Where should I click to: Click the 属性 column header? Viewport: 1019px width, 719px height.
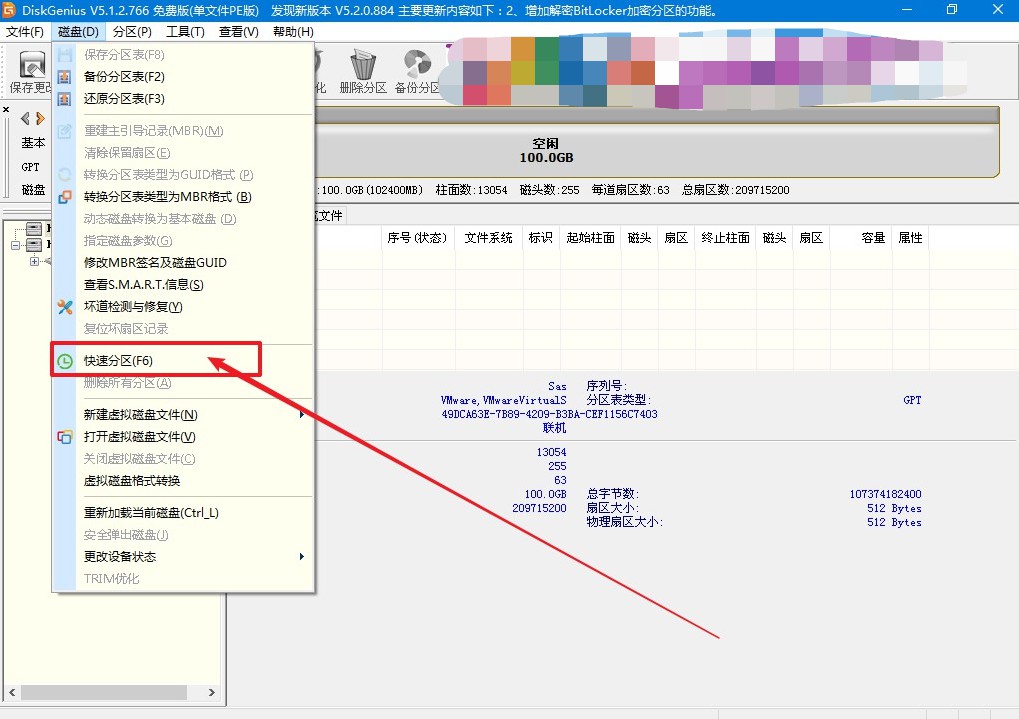pos(910,238)
